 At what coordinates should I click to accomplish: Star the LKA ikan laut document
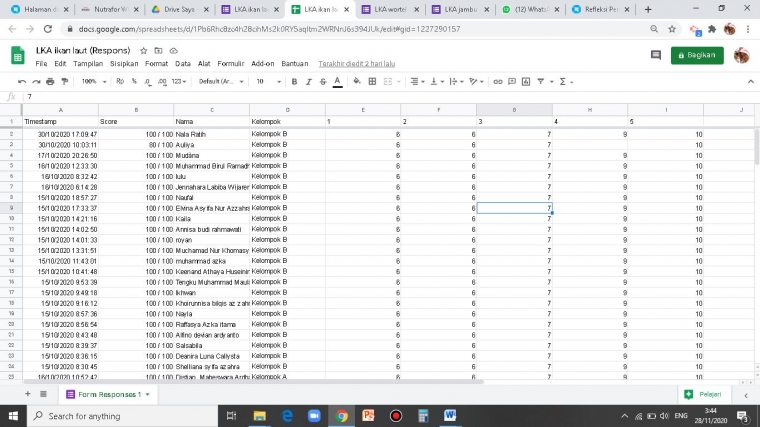point(143,50)
